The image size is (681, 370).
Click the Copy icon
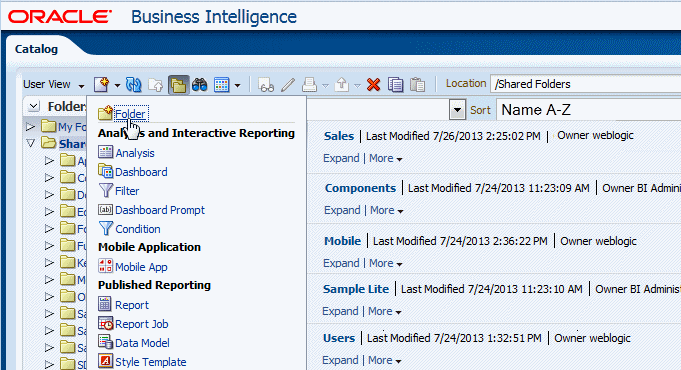coord(396,85)
